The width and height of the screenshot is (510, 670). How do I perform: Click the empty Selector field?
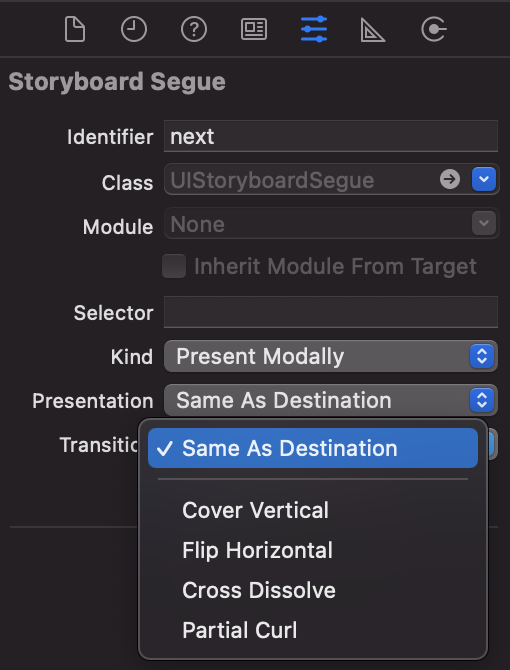point(331,312)
